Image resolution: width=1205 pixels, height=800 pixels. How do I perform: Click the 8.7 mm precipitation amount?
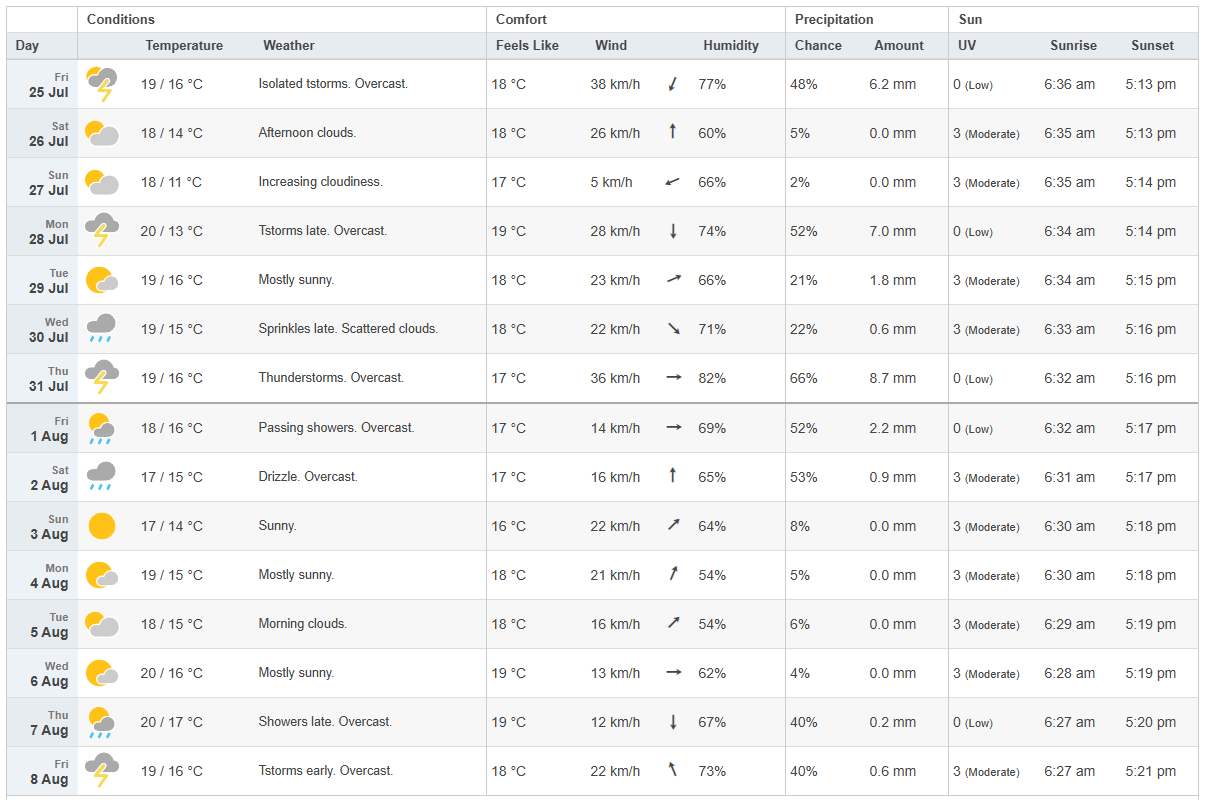point(892,379)
